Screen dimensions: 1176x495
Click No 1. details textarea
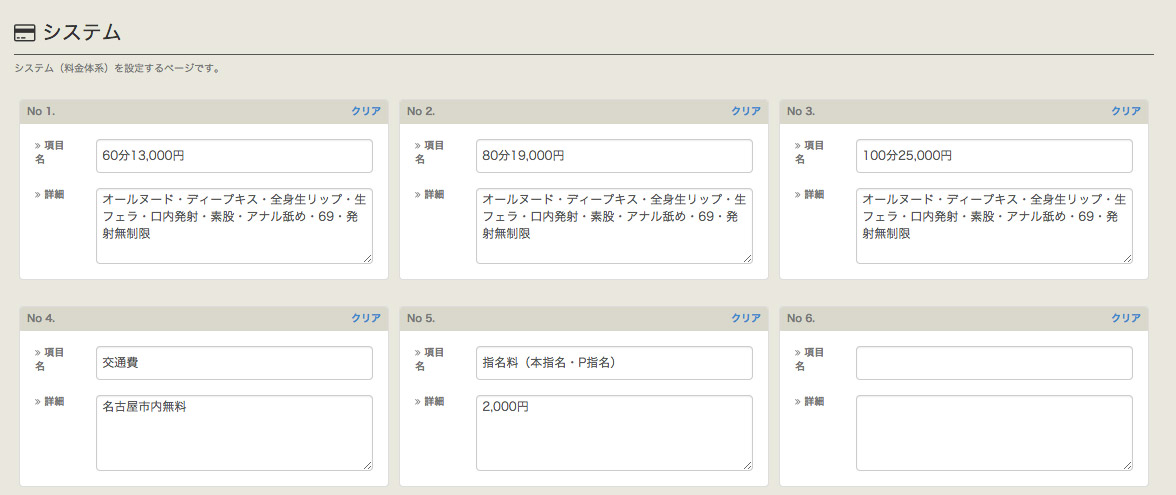234,226
